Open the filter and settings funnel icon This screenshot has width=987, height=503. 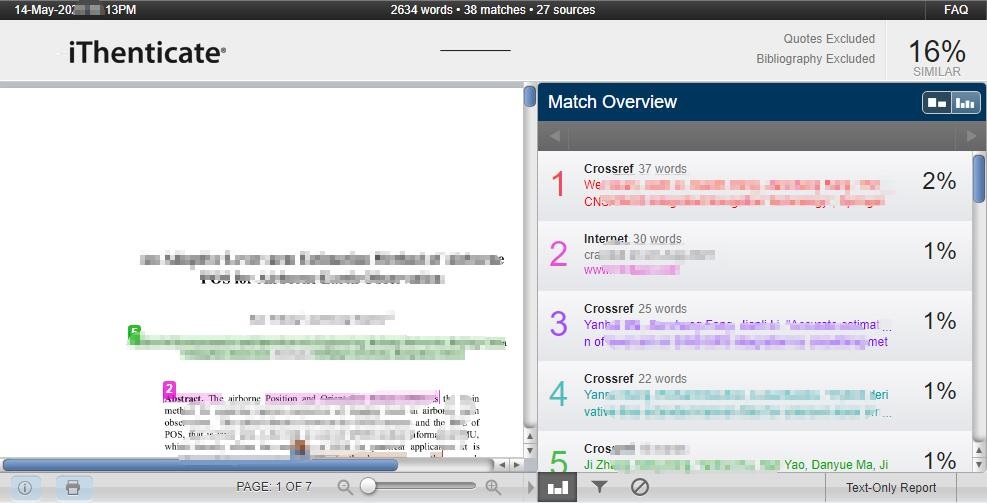pos(599,487)
